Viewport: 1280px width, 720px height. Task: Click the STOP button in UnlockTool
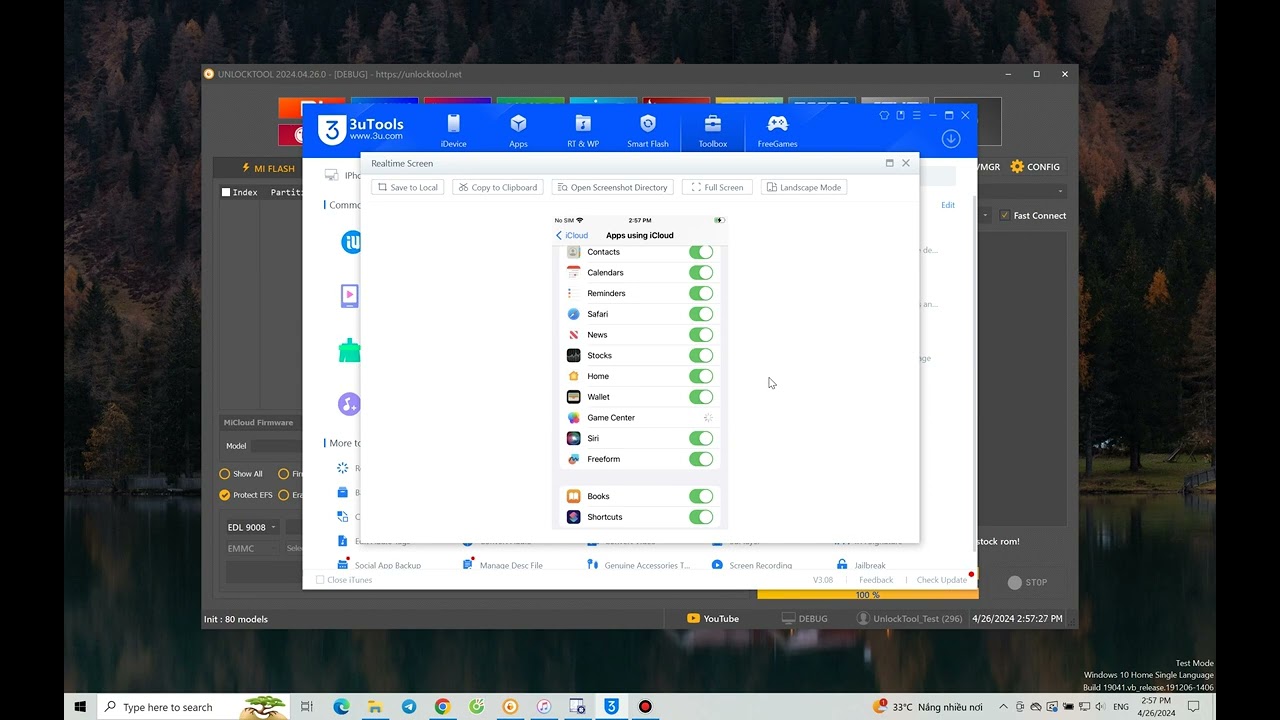point(1028,582)
